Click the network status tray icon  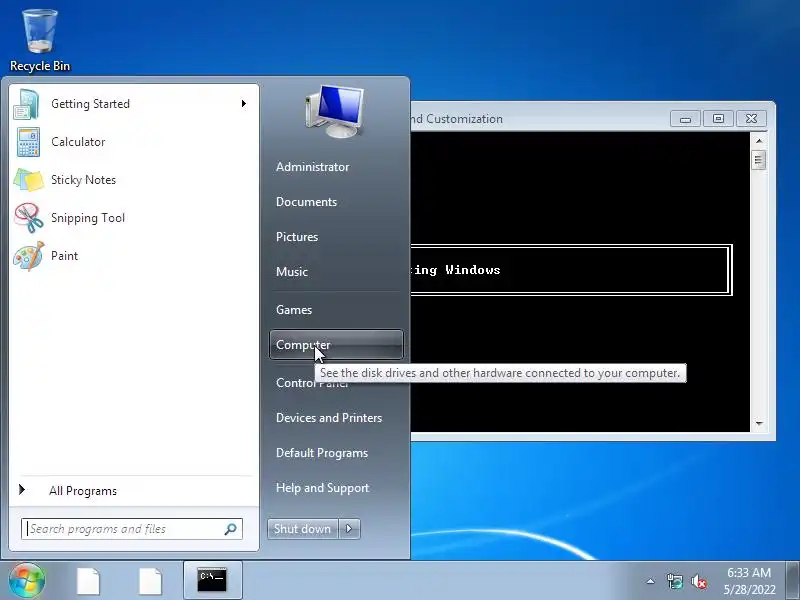click(675, 581)
